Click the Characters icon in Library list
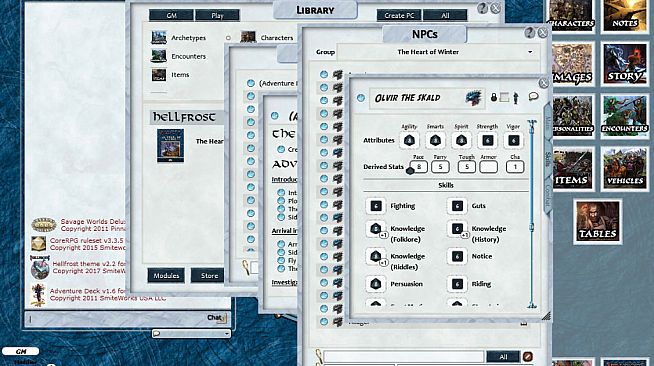 [x=248, y=37]
